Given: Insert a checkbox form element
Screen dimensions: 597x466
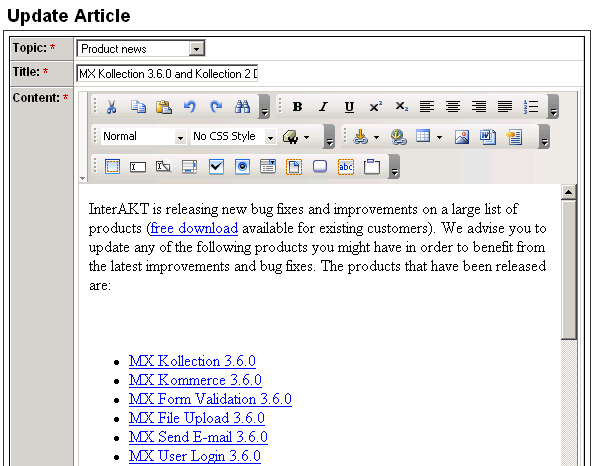Looking at the screenshot, I should point(216,167).
